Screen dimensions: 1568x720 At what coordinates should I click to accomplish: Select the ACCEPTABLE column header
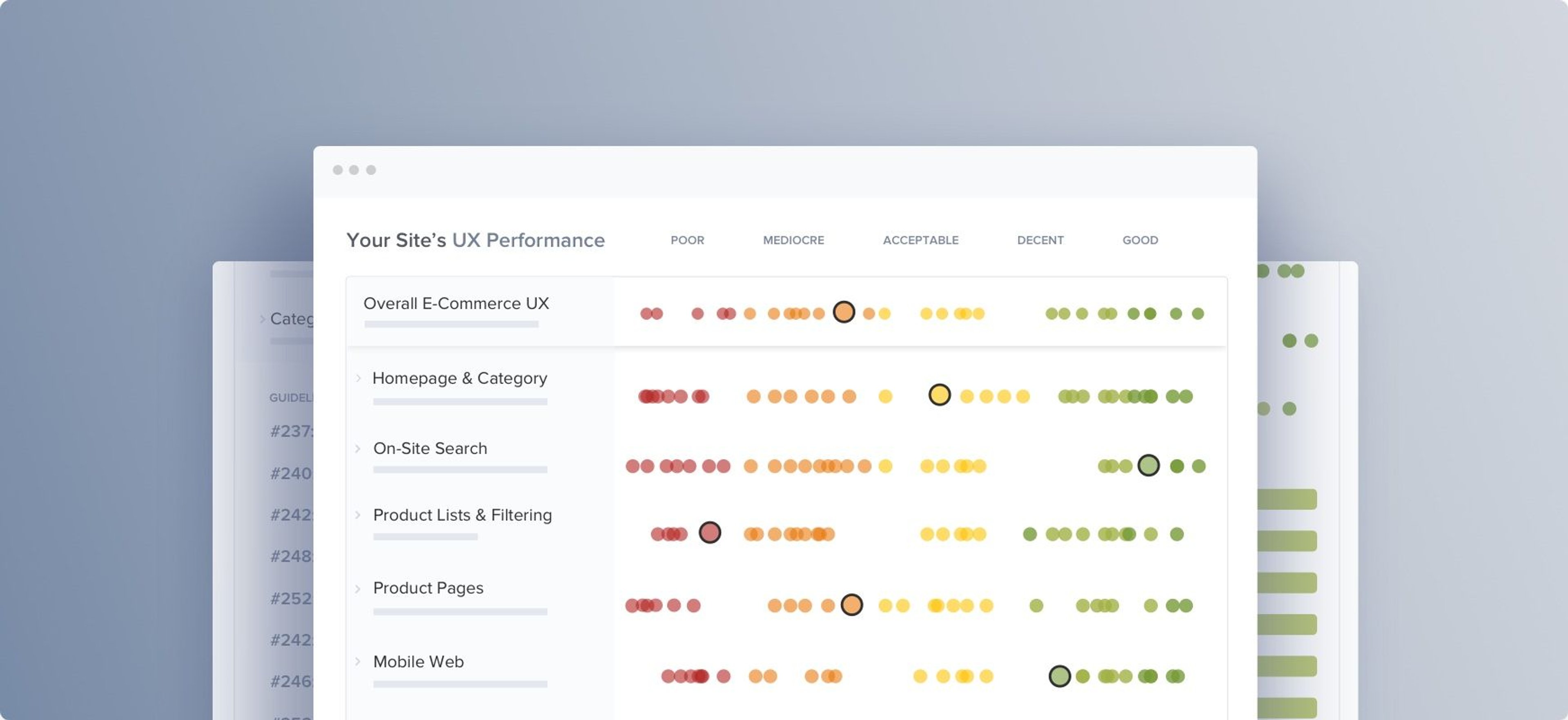[x=920, y=241]
